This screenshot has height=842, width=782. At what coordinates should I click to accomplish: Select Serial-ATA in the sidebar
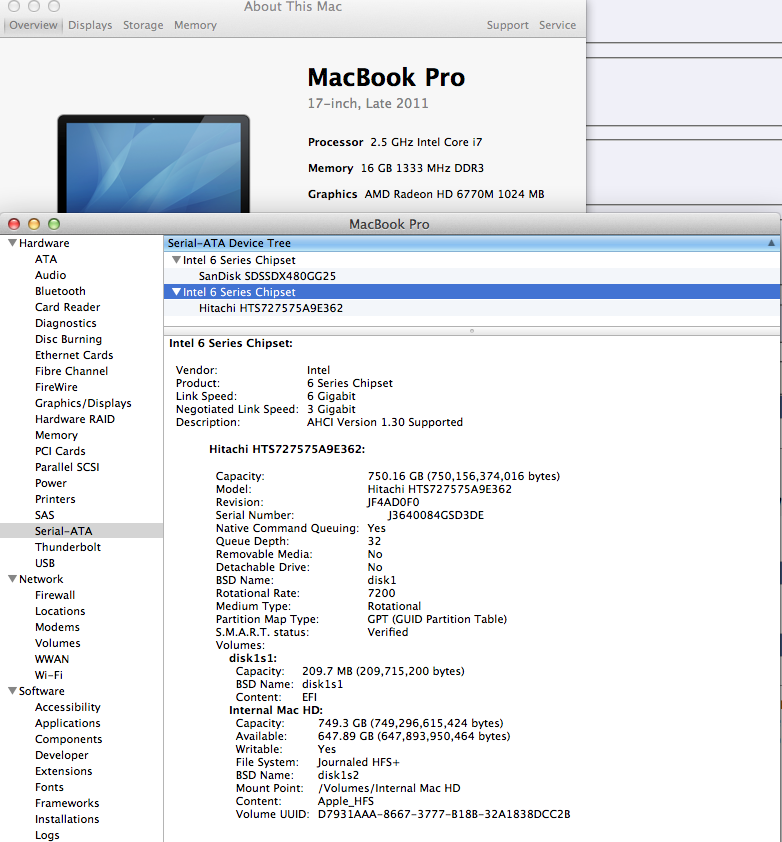coord(63,531)
